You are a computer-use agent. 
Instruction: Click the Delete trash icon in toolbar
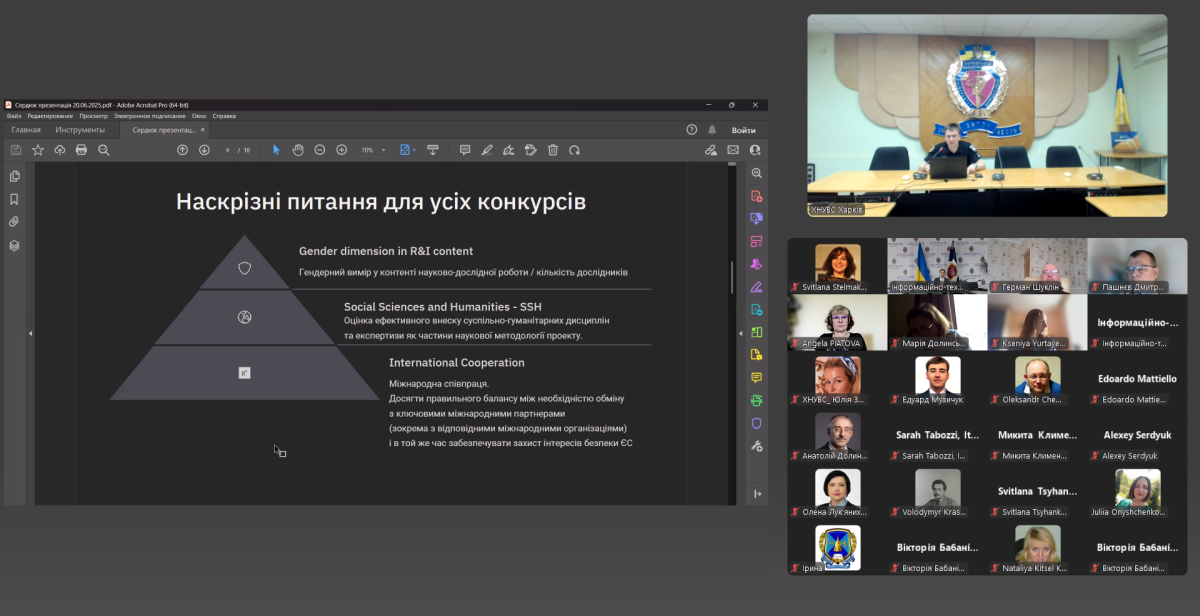click(x=553, y=150)
